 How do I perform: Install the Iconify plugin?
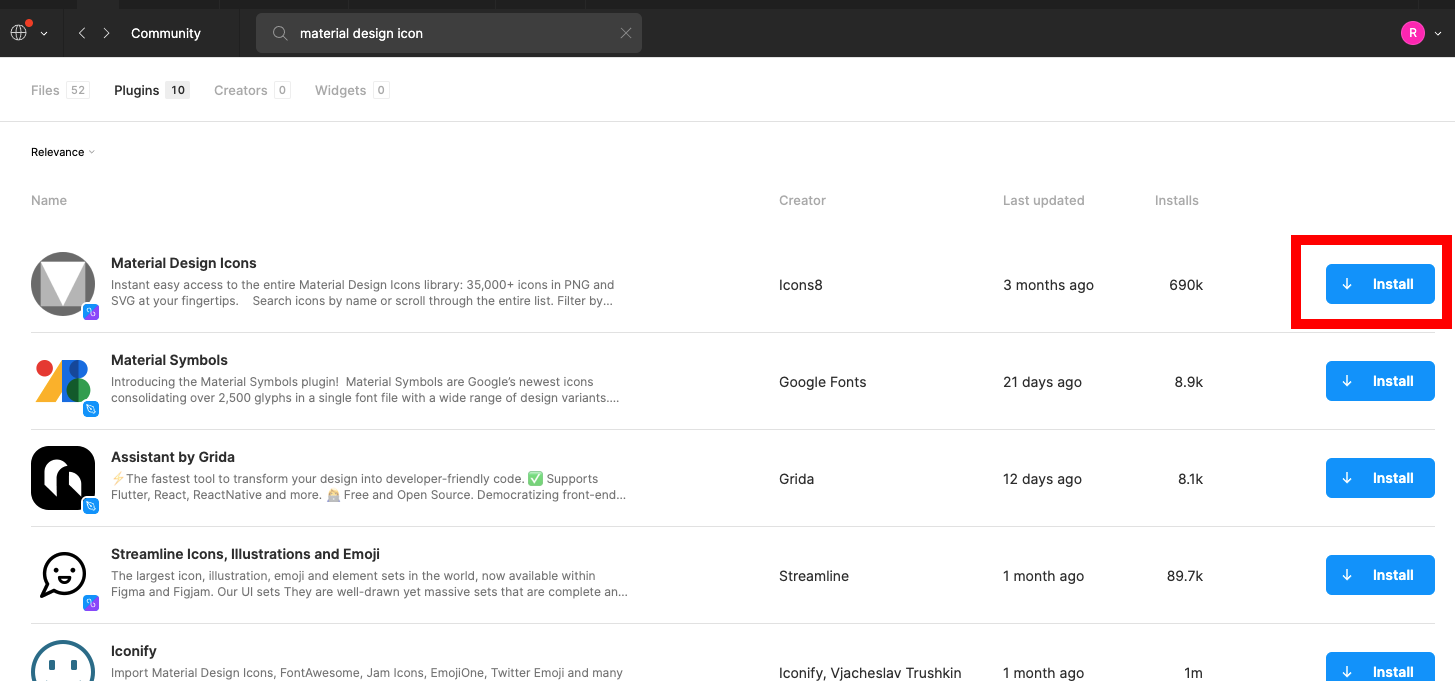pyautogui.click(x=1380, y=667)
